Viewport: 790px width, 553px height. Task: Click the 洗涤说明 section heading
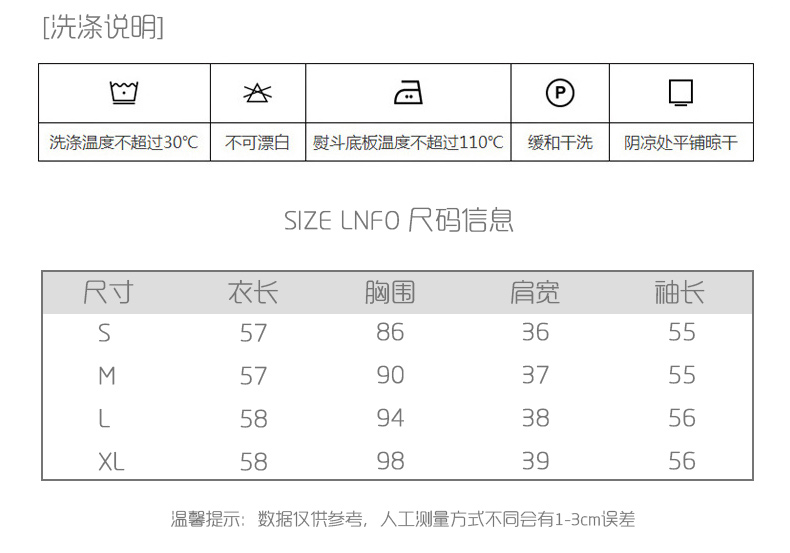pos(103,28)
